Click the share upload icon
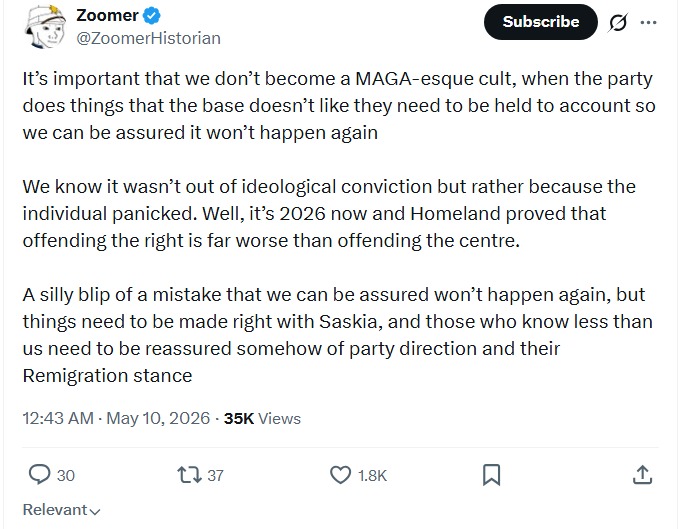This screenshot has height=529, width=680. point(642,475)
